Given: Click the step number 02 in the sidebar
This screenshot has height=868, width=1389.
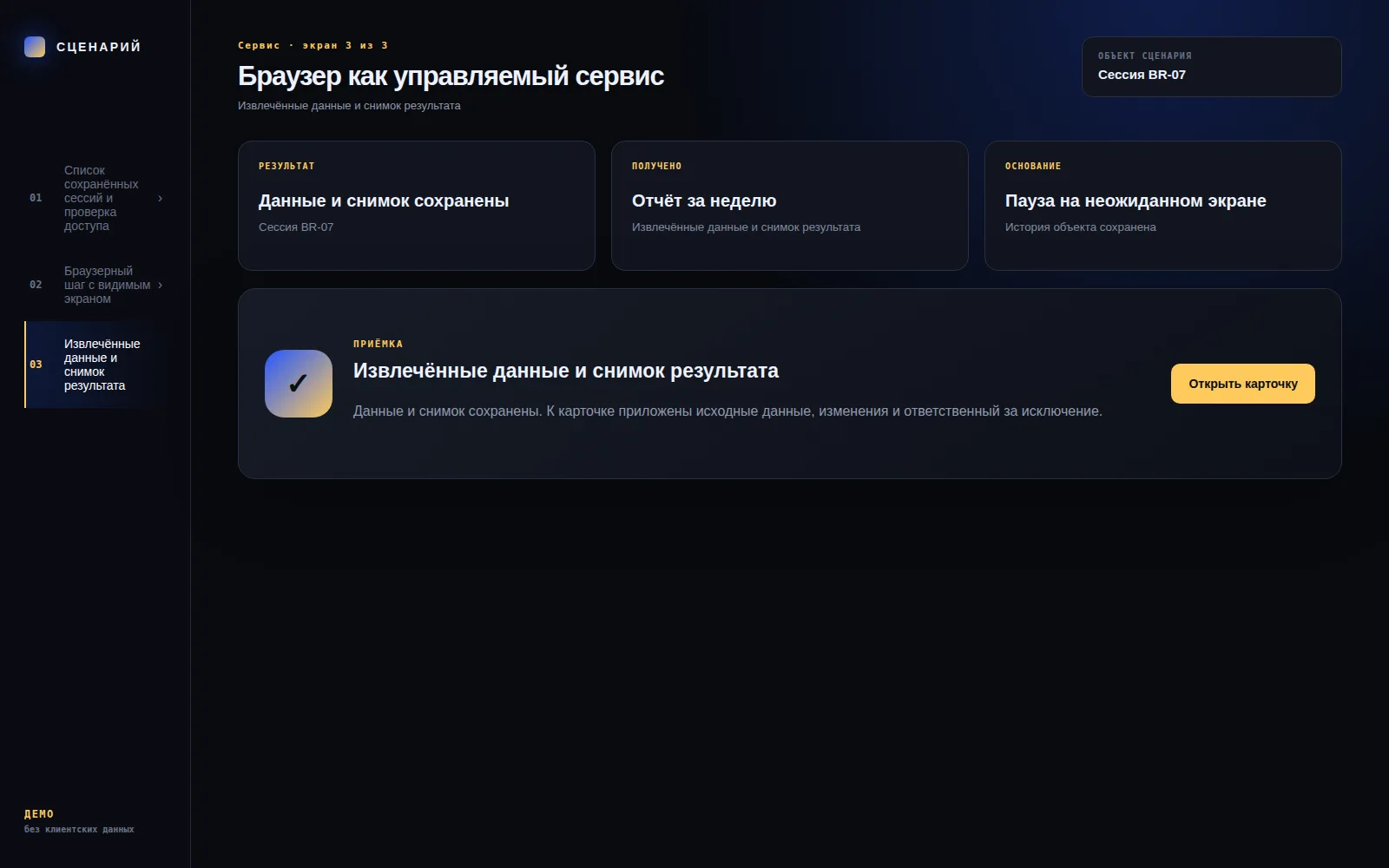Looking at the screenshot, I should click(x=36, y=285).
